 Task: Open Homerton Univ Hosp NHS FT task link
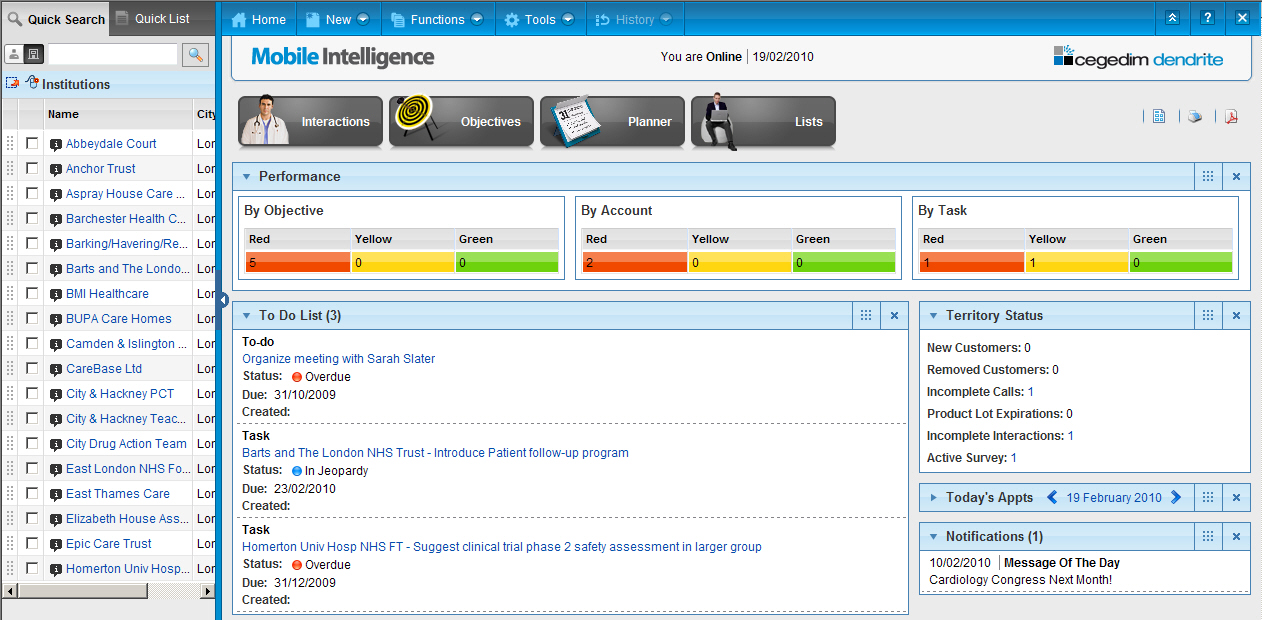click(x=502, y=547)
